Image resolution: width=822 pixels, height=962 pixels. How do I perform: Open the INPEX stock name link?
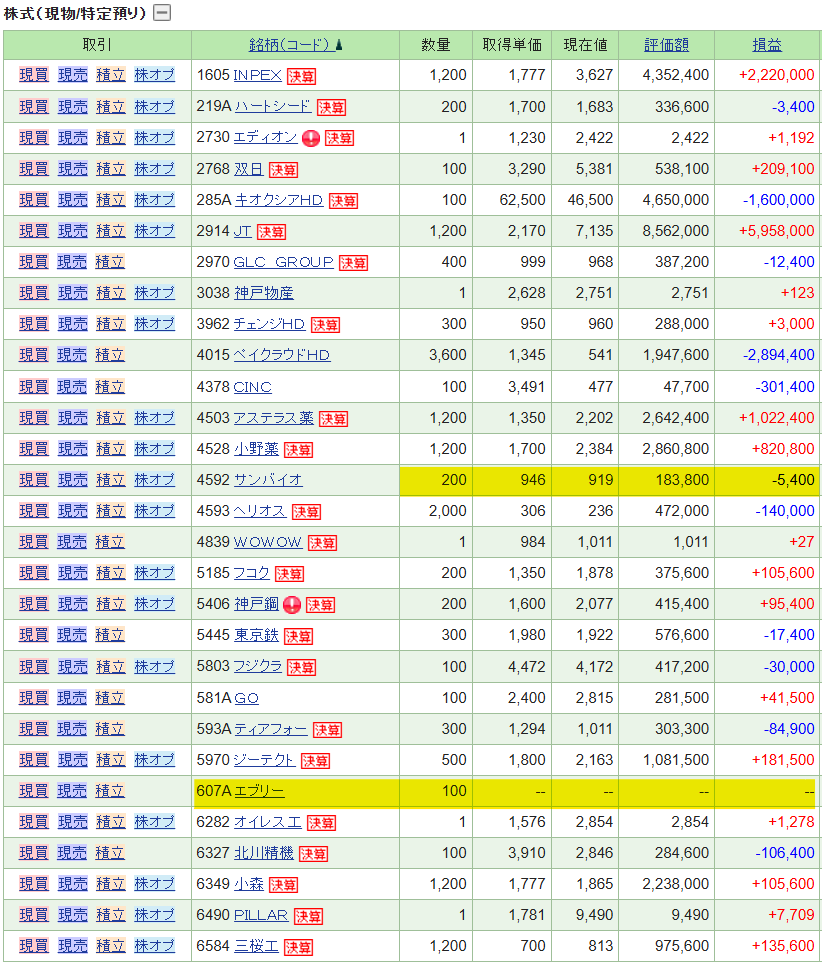click(258, 75)
